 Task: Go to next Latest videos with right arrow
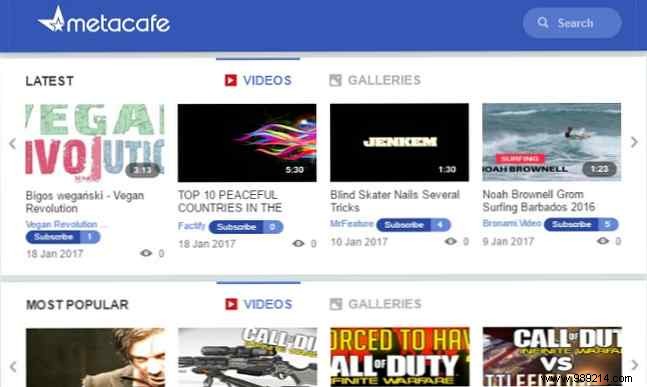click(634, 142)
